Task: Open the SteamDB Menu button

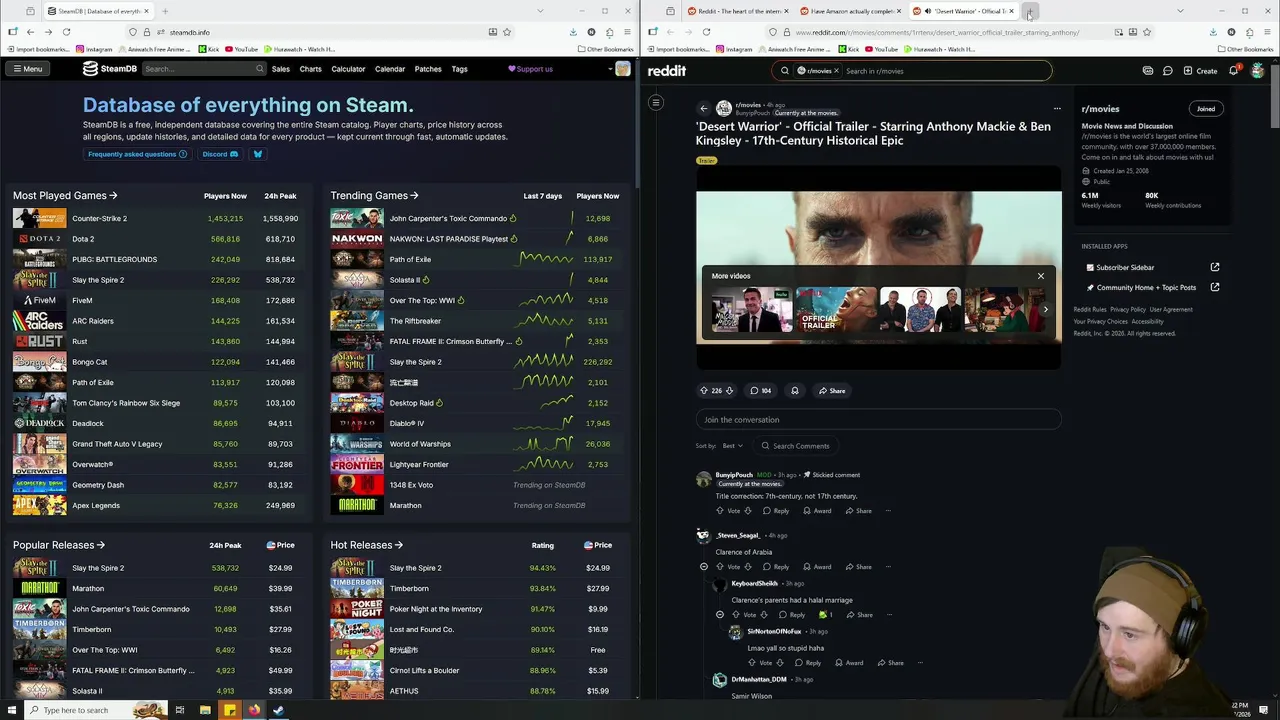Action: [27, 69]
